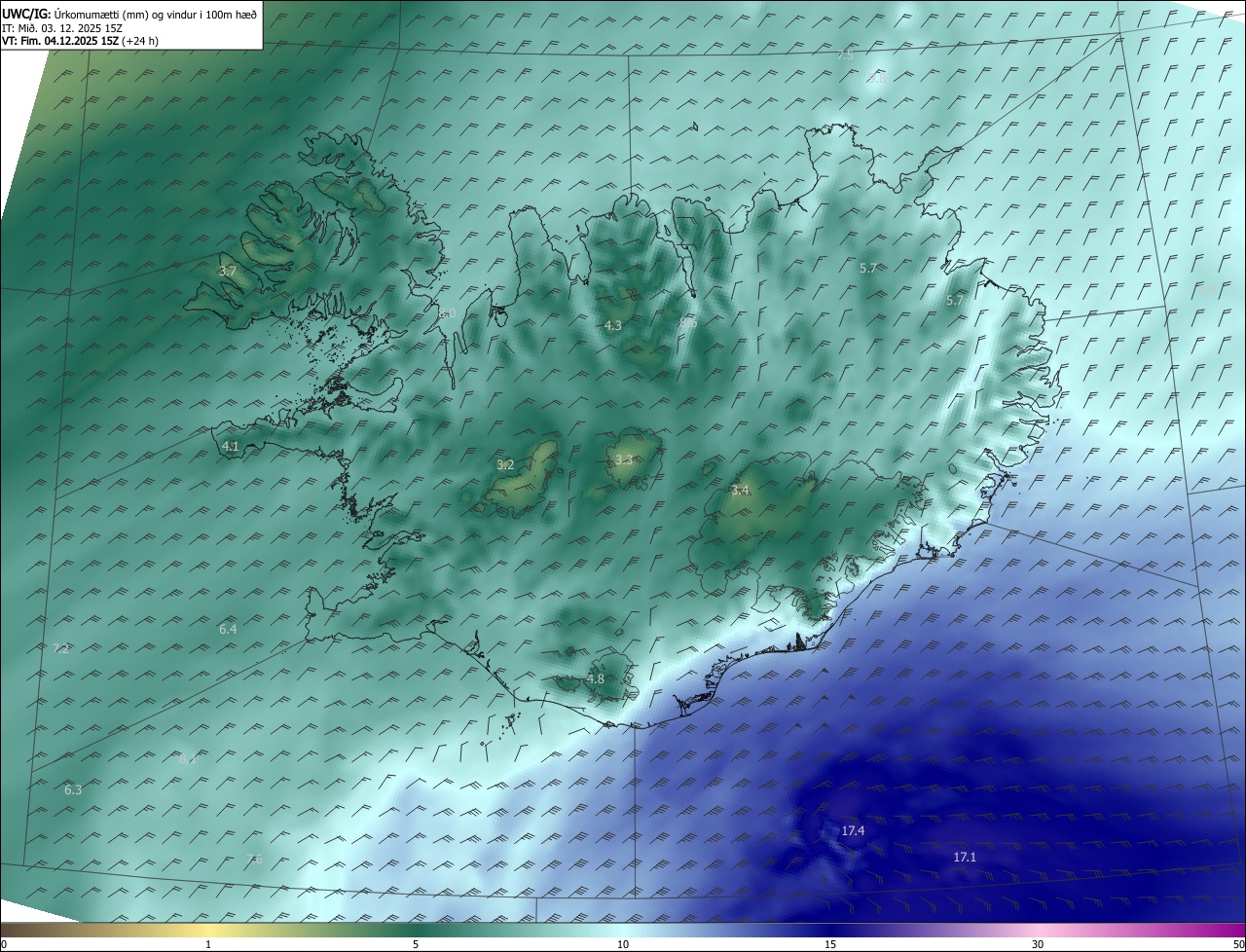Click the 7.2 value at the western edge
The height and width of the screenshot is (952, 1246).
pos(61,648)
